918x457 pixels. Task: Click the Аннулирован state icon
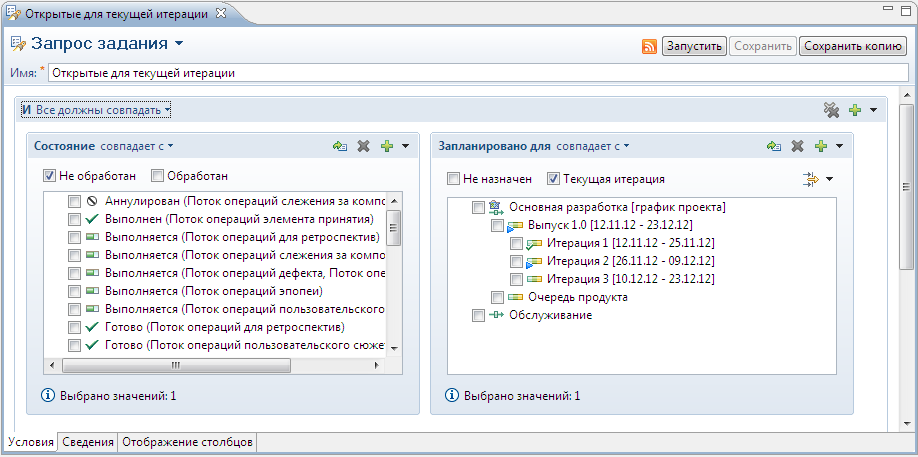pos(91,201)
